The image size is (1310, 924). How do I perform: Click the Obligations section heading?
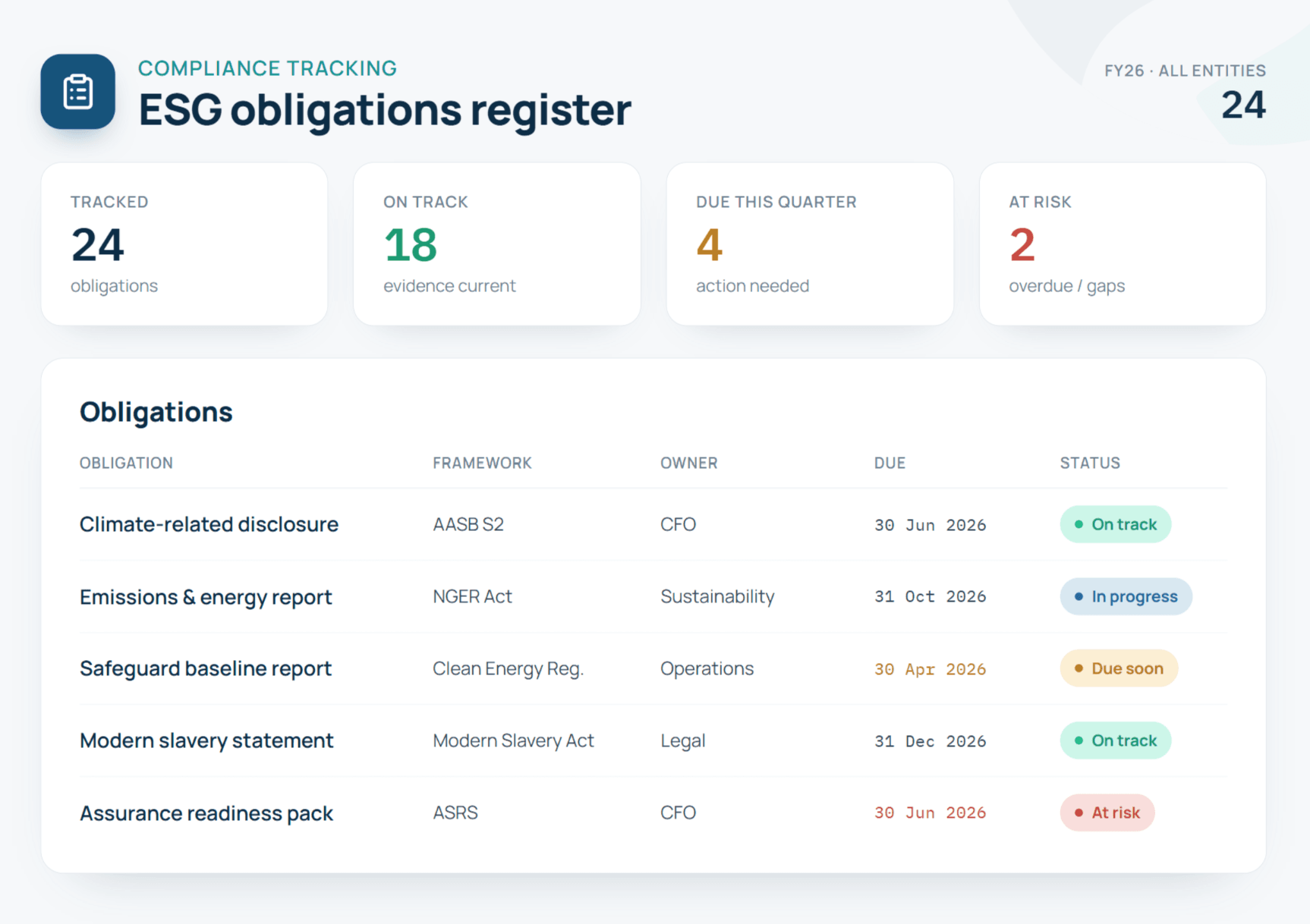[156, 412]
